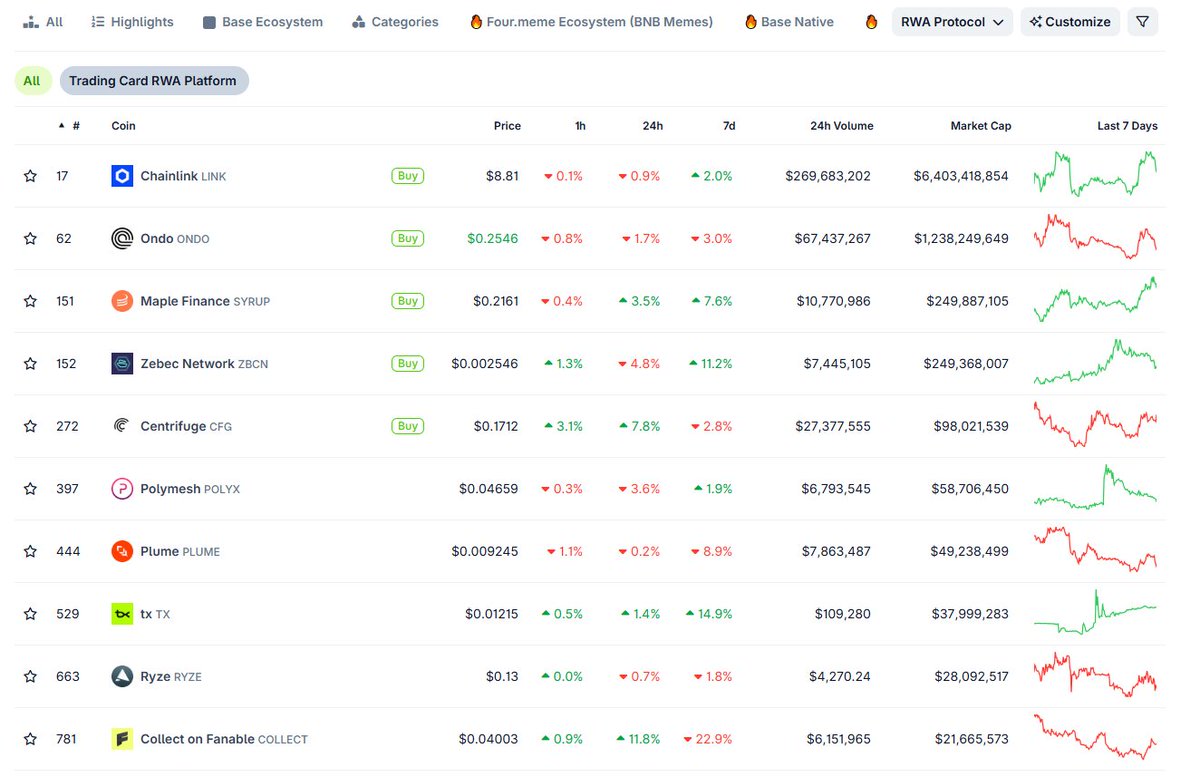This screenshot has height=777, width=1200.
Task: Star Maple Finance in watchlist
Action: (x=30, y=301)
